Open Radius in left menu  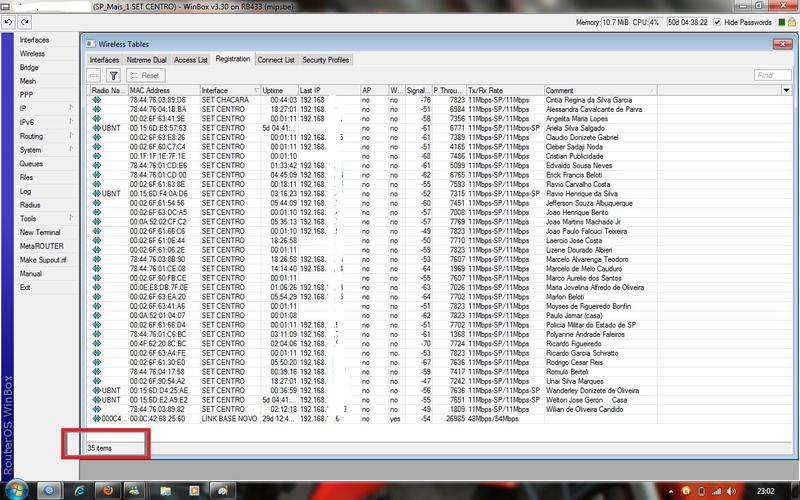(x=30, y=205)
